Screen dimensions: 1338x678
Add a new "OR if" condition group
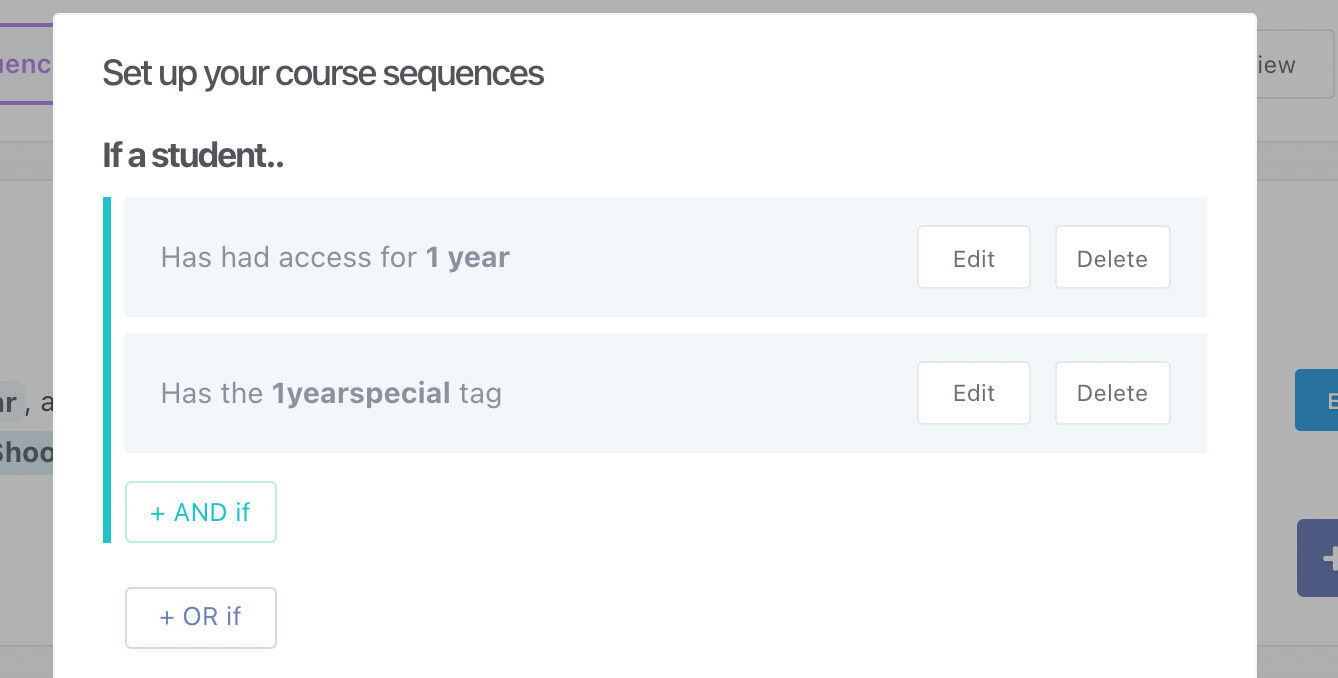point(200,617)
